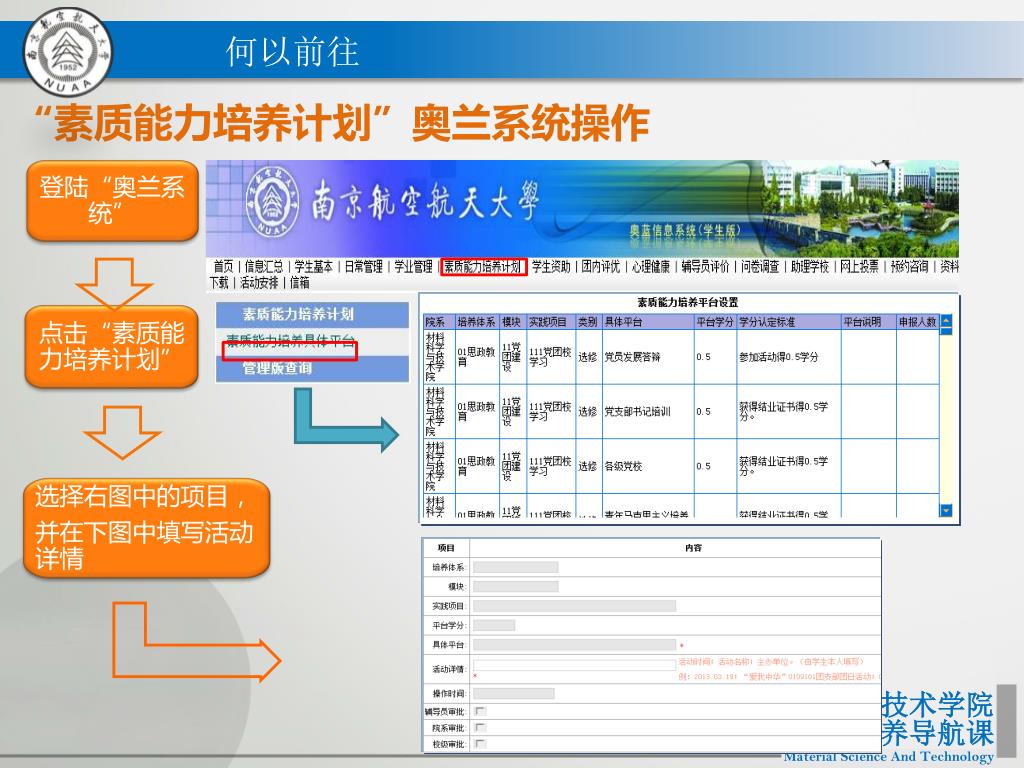Click the 奥蓝信息系统(学生版) banner text
The image size is (1024, 768).
coord(685,231)
